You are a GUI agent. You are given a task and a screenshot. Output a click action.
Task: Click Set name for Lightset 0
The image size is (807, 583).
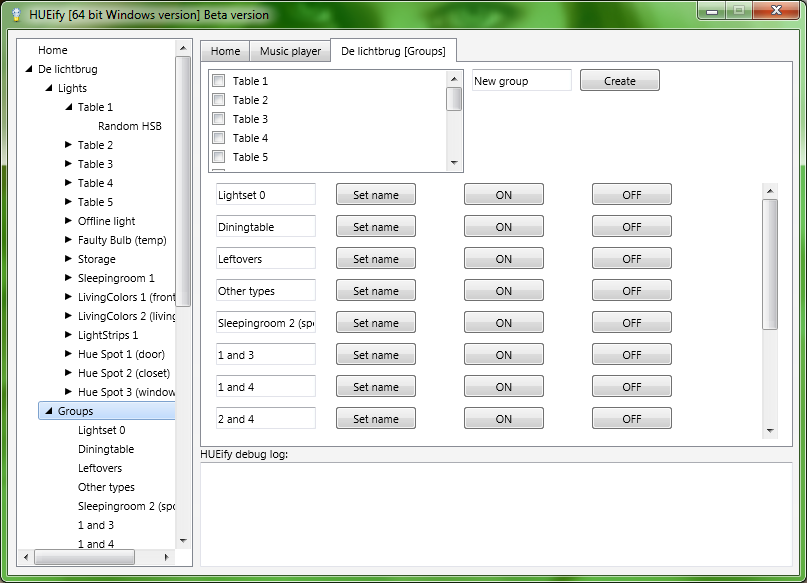coord(376,195)
